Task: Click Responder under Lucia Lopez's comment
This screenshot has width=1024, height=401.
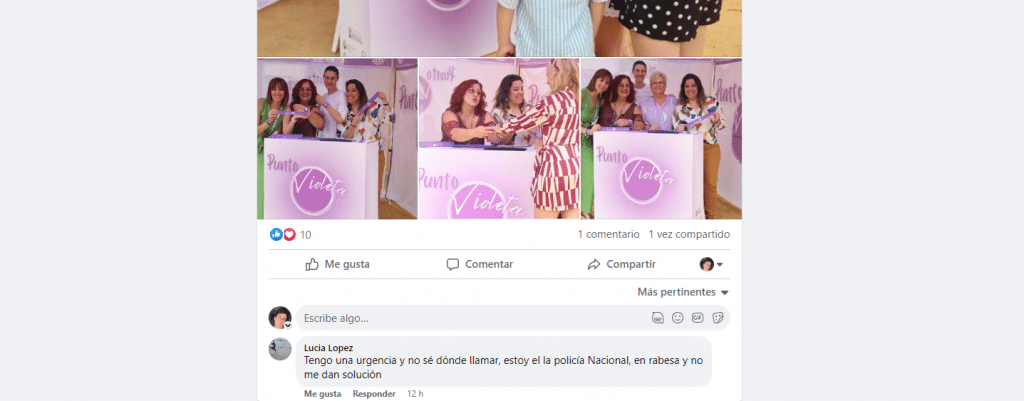Action: (x=374, y=394)
